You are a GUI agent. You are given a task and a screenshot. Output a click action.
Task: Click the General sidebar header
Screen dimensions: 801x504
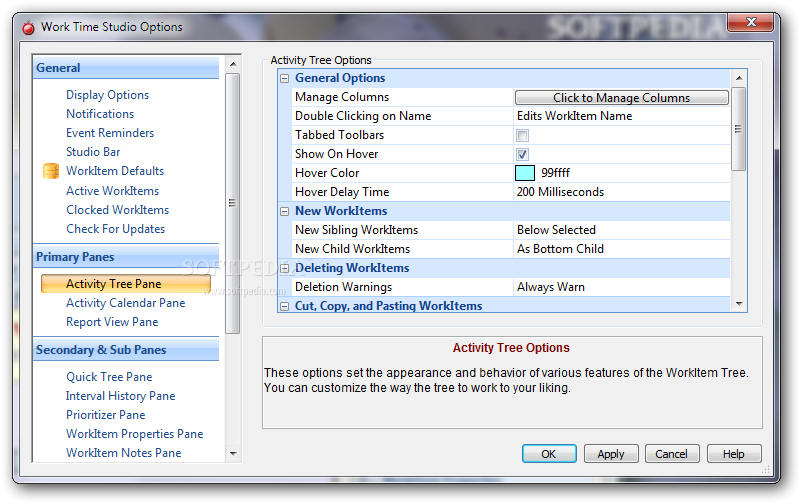pyautogui.click(x=126, y=68)
